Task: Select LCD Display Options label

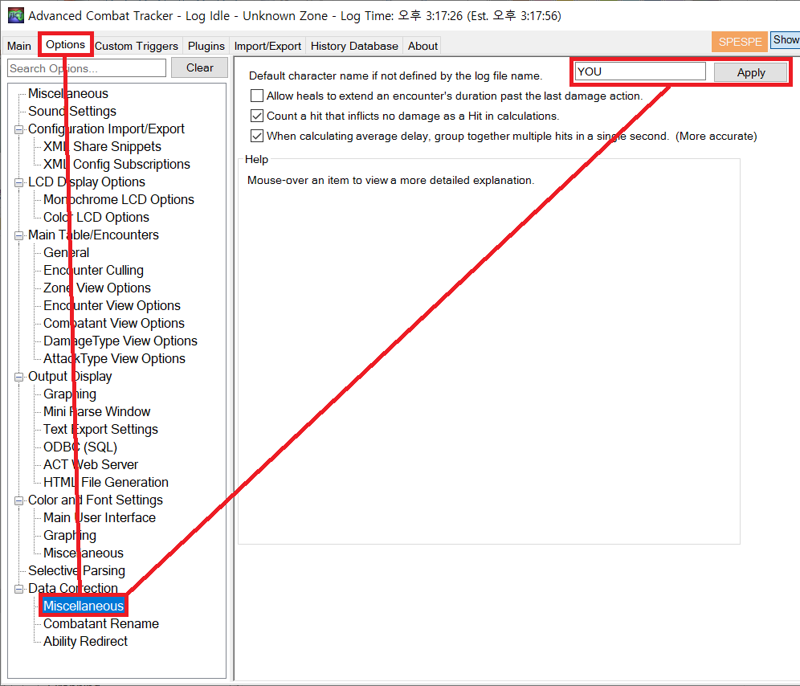Action: click(86, 182)
